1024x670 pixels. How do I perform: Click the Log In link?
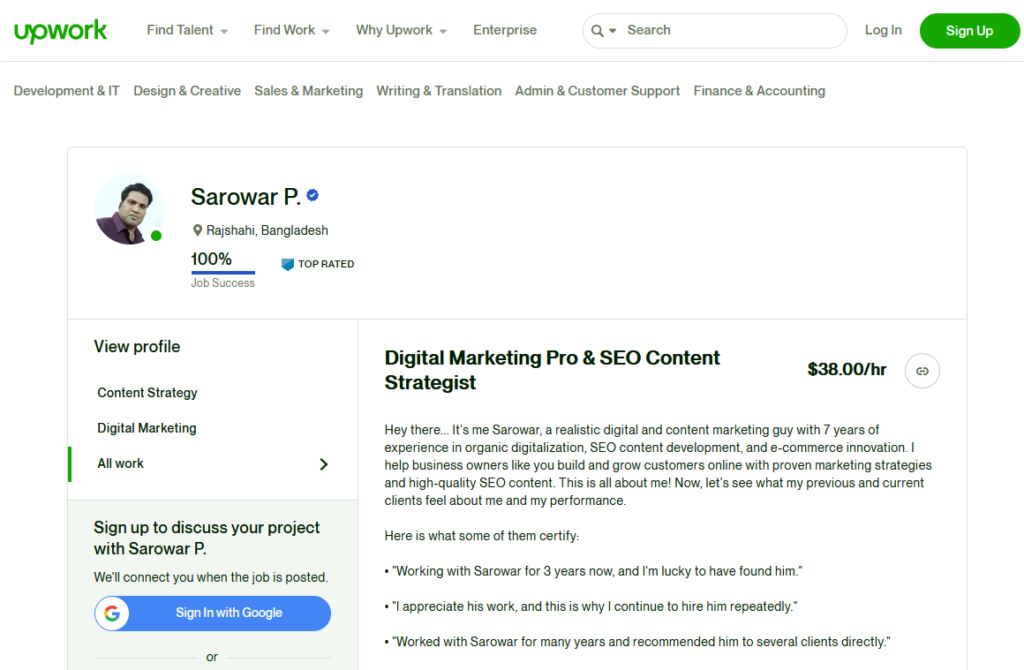click(x=883, y=30)
